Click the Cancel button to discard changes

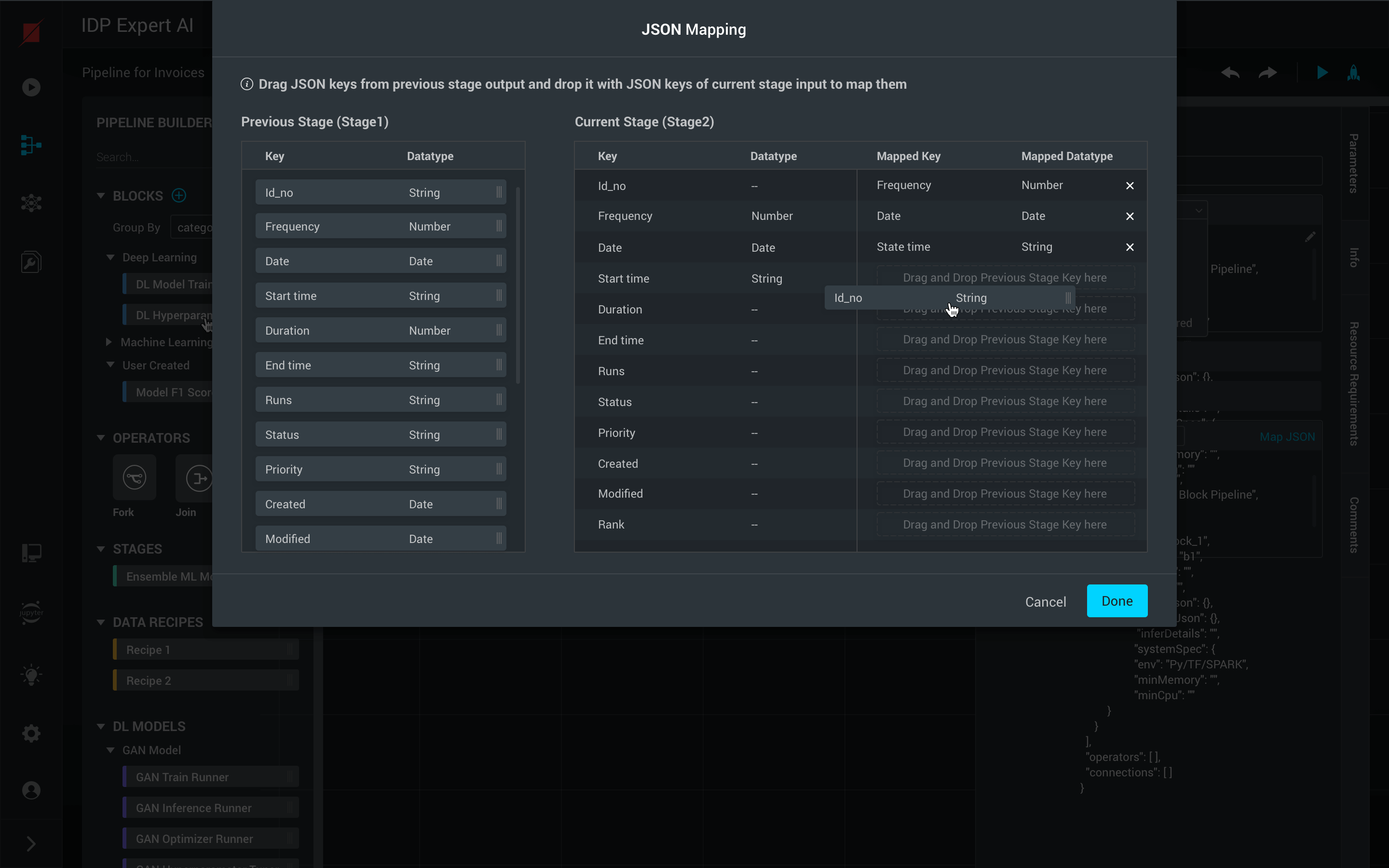point(1045,601)
